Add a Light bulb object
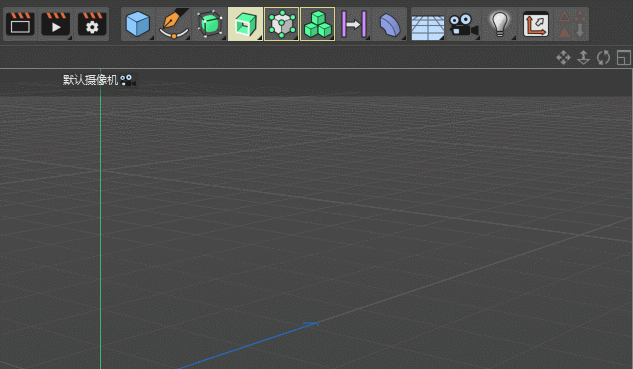Screen dimensions: 633x369 click(x=500, y=24)
